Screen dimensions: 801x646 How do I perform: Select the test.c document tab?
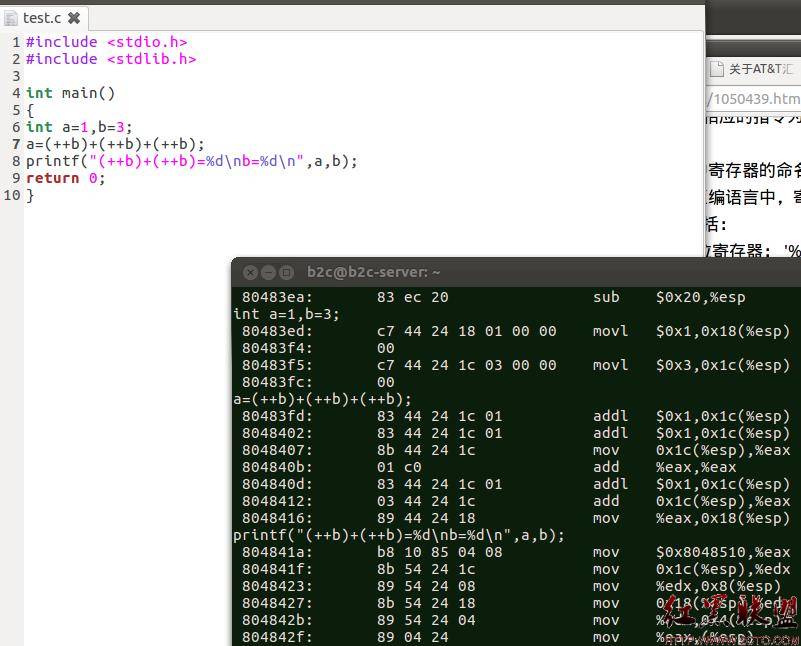tap(44, 18)
